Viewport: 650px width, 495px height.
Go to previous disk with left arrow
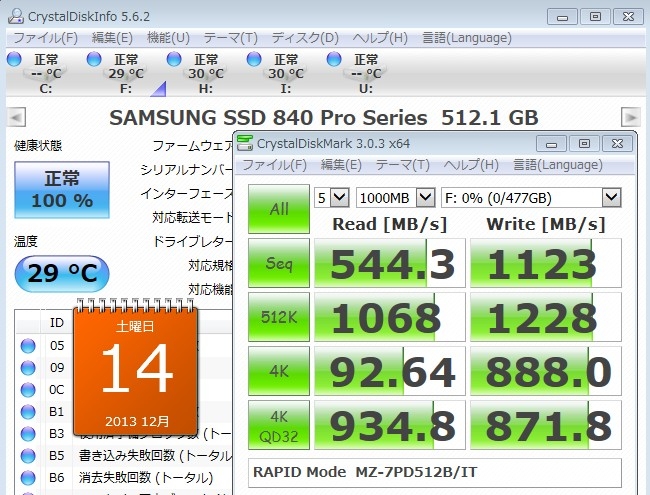(17, 117)
